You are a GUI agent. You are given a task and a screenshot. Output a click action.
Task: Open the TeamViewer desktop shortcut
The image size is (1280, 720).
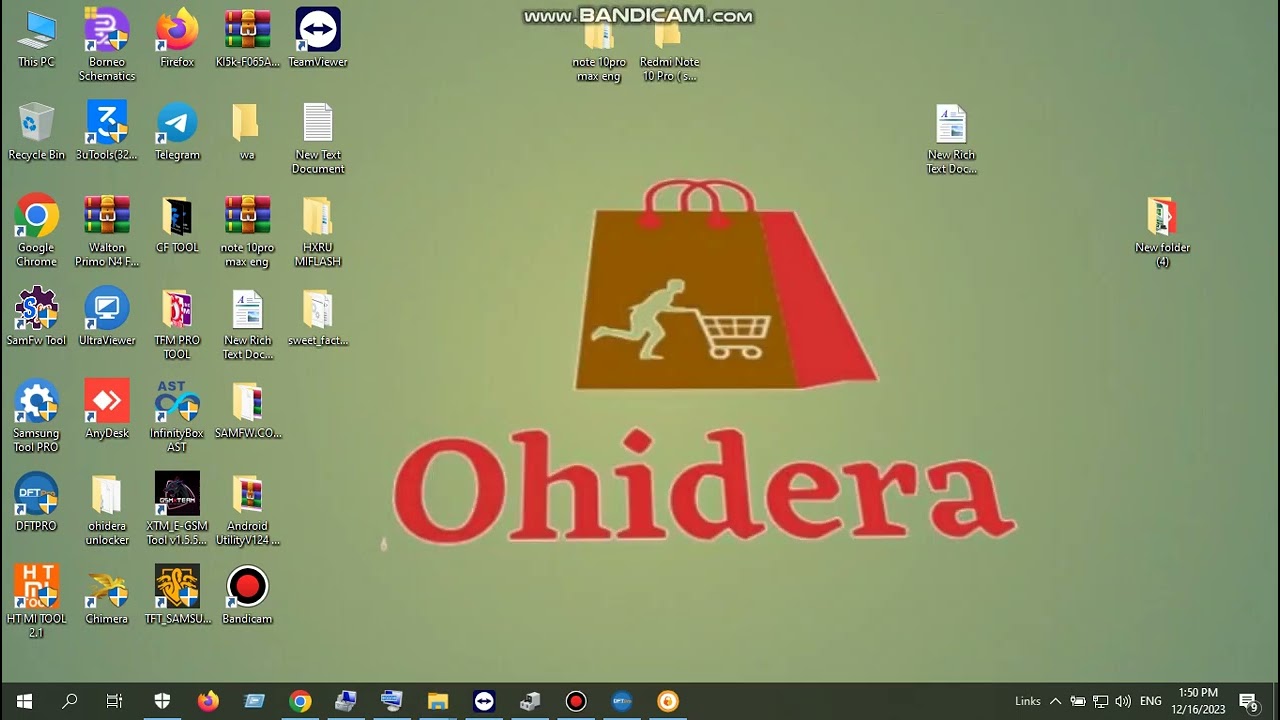click(x=318, y=38)
